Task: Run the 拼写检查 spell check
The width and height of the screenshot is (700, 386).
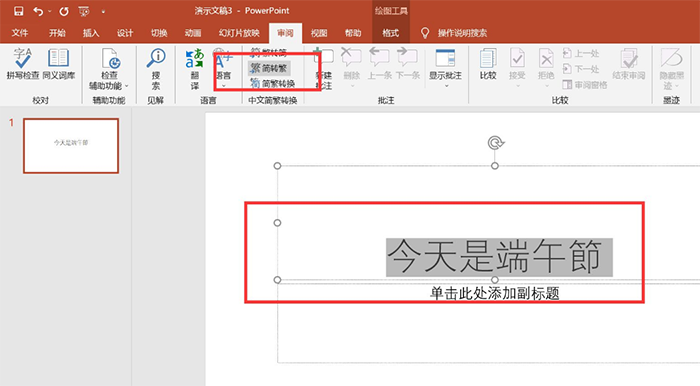Action: point(22,64)
